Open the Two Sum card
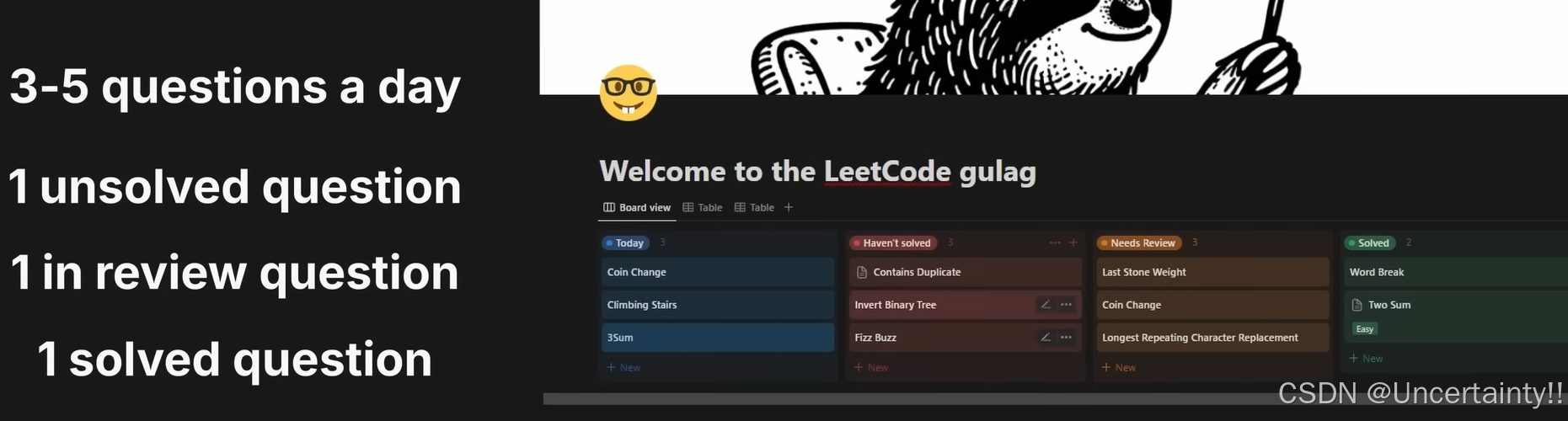Screen dimensions: 1568x421 1455,317
